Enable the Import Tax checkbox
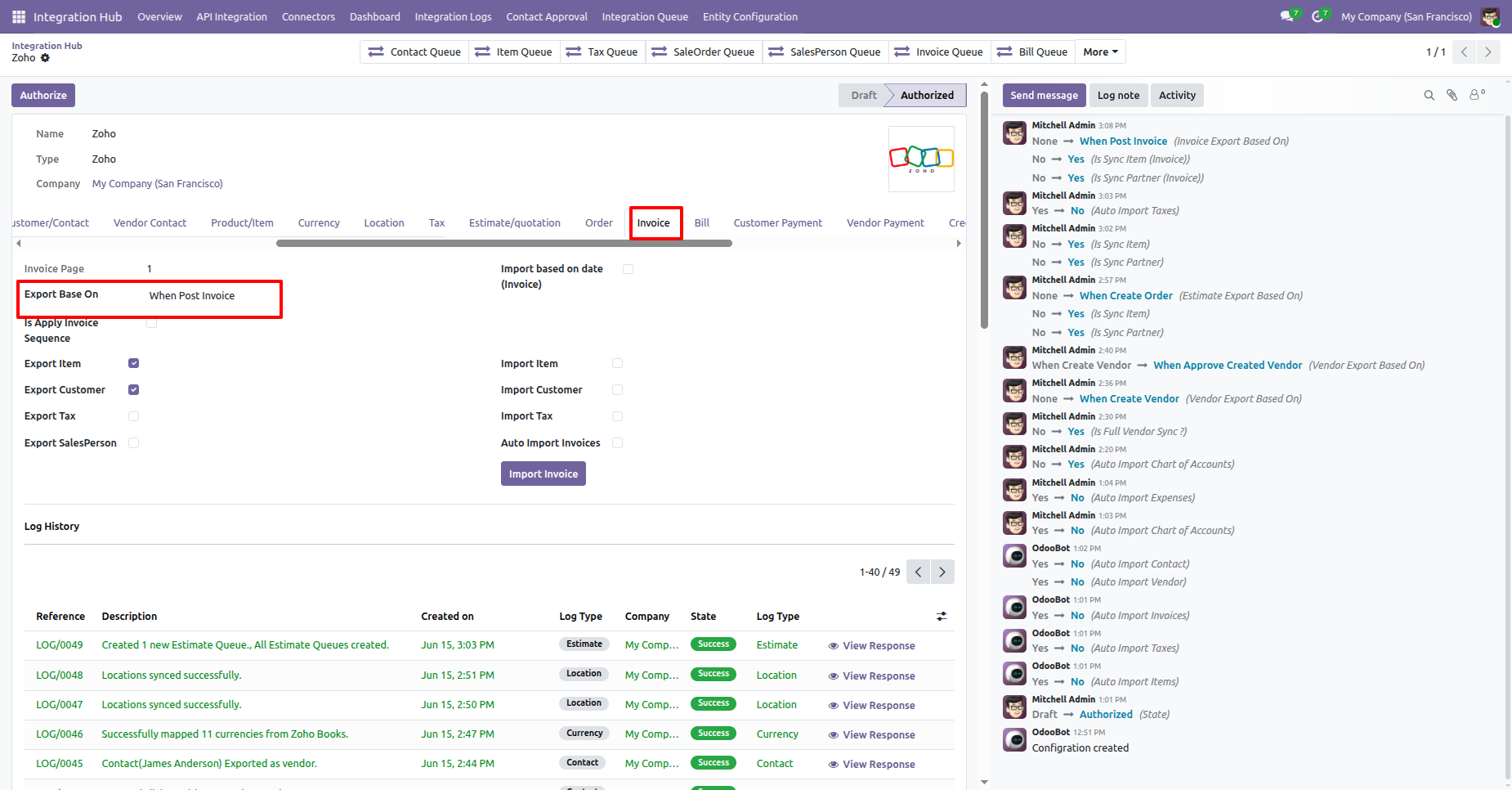The image size is (1512, 790). click(x=617, y=416)
